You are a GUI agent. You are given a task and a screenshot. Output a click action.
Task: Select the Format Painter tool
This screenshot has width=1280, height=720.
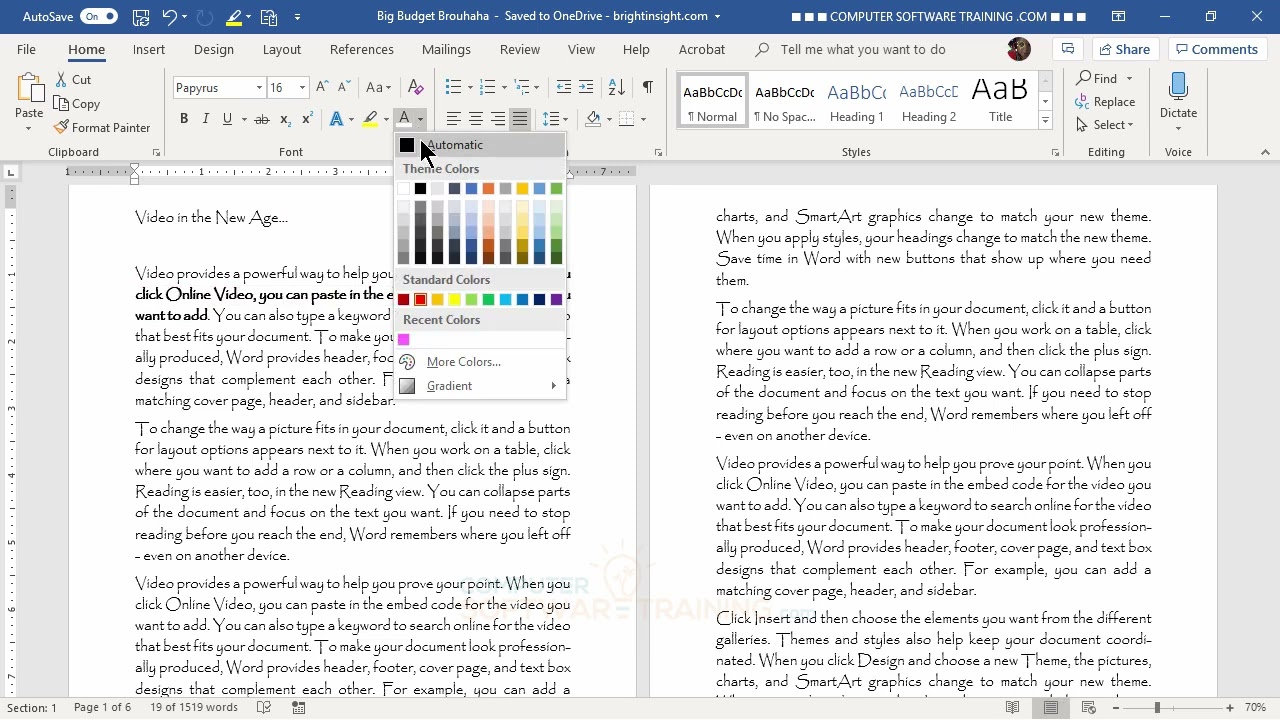click(101, 128)
